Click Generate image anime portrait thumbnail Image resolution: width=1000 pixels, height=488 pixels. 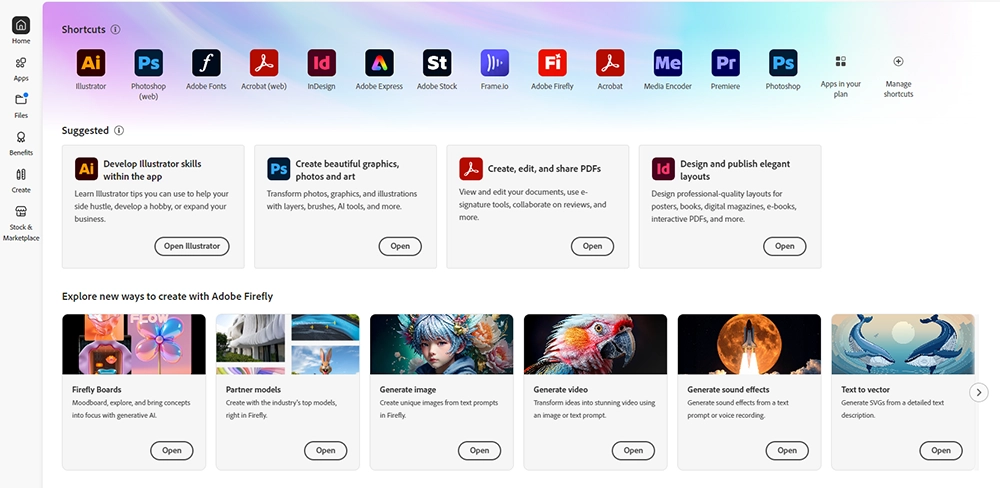point(441,344)
